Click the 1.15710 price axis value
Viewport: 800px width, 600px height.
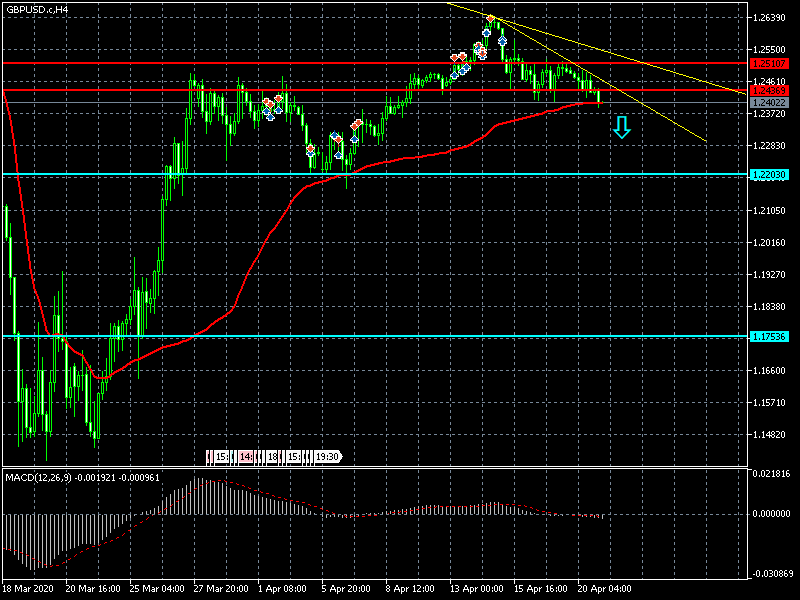click(x=769, y=403)
